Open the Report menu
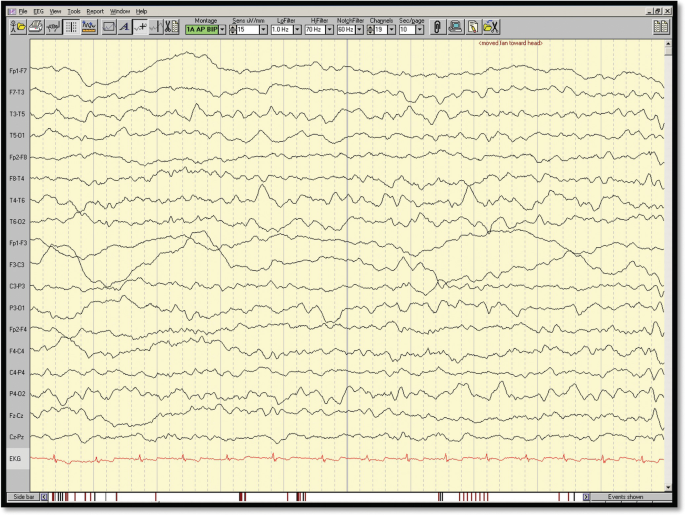Viewport: 685px width, 515px height. (x=95, y=11)
